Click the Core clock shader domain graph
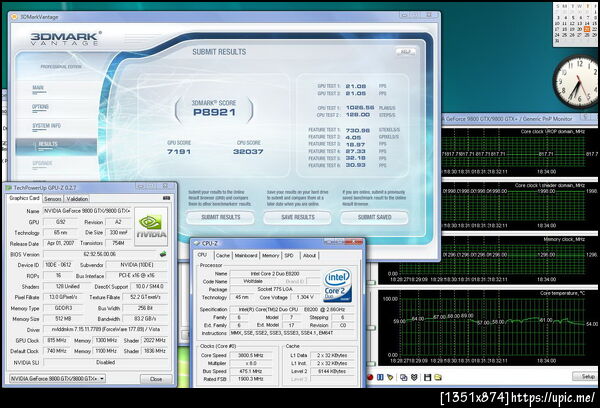600x408 pixels. [518, 206]
